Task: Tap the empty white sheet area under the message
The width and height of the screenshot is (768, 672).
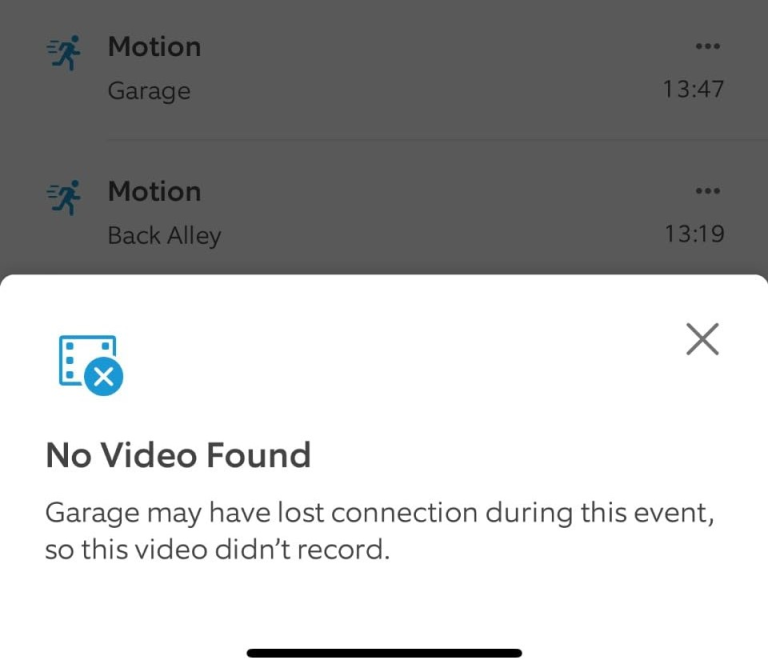Action: click(384, 605)
